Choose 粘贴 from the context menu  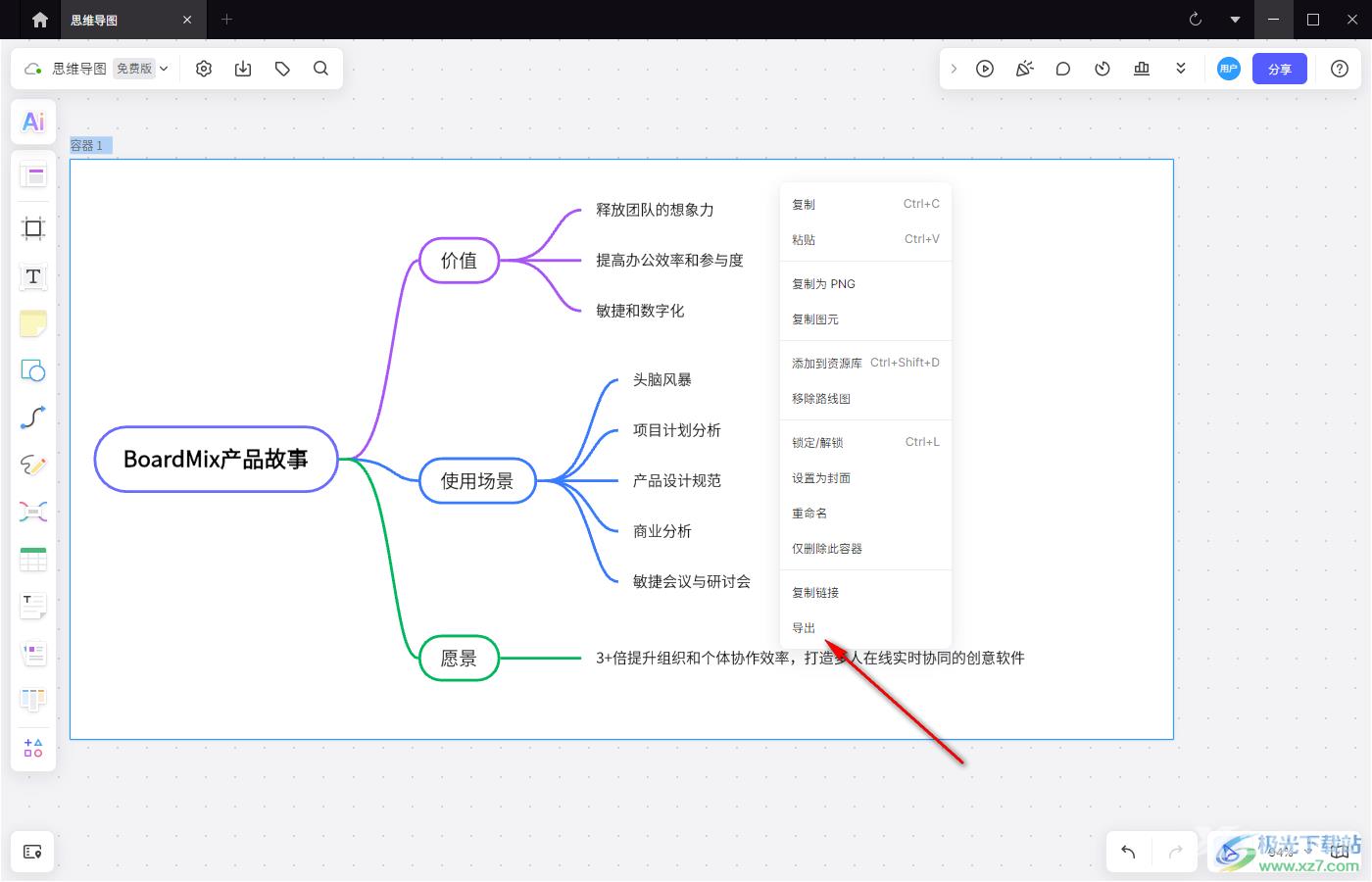(865, 239)
